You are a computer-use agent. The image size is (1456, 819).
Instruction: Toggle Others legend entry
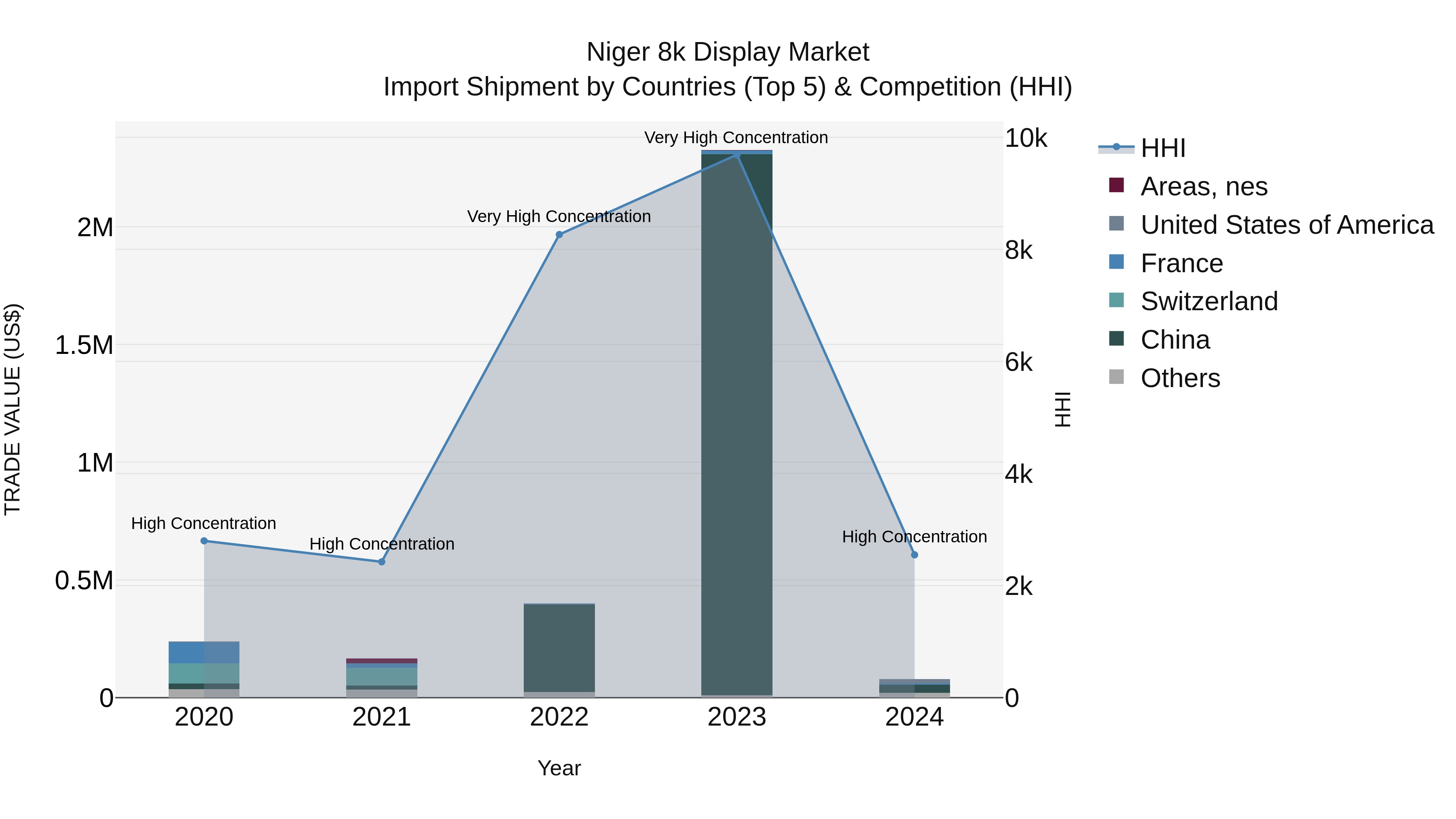pyautogui.click(x=1164, y=378)
